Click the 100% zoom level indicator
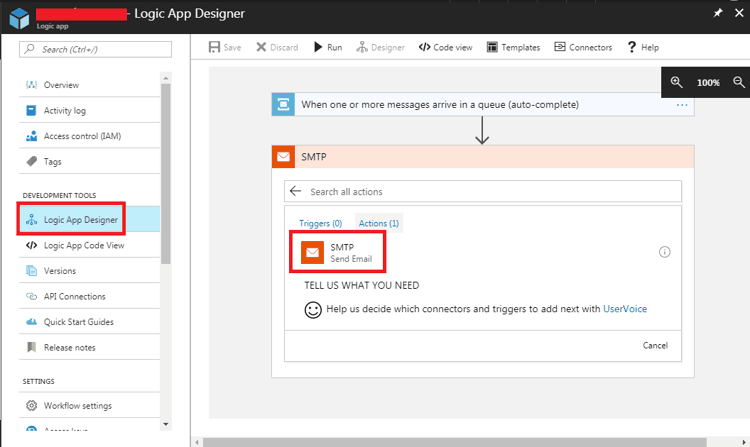This screenshot has height=447, width=750. click(708, 82)
